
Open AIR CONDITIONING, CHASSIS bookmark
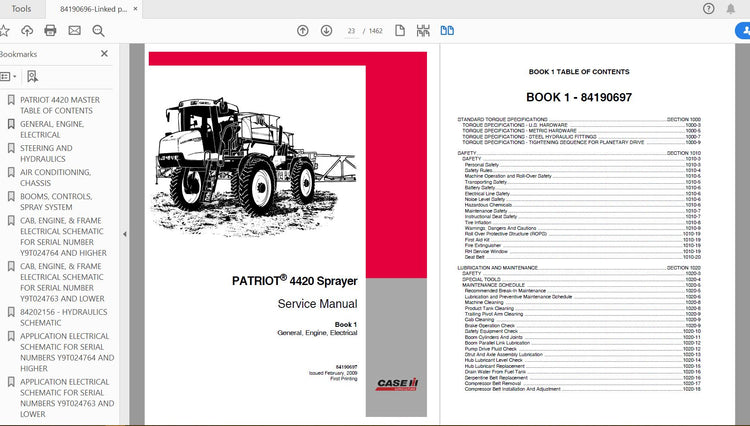pyautogui.click(x=55, y=177)
